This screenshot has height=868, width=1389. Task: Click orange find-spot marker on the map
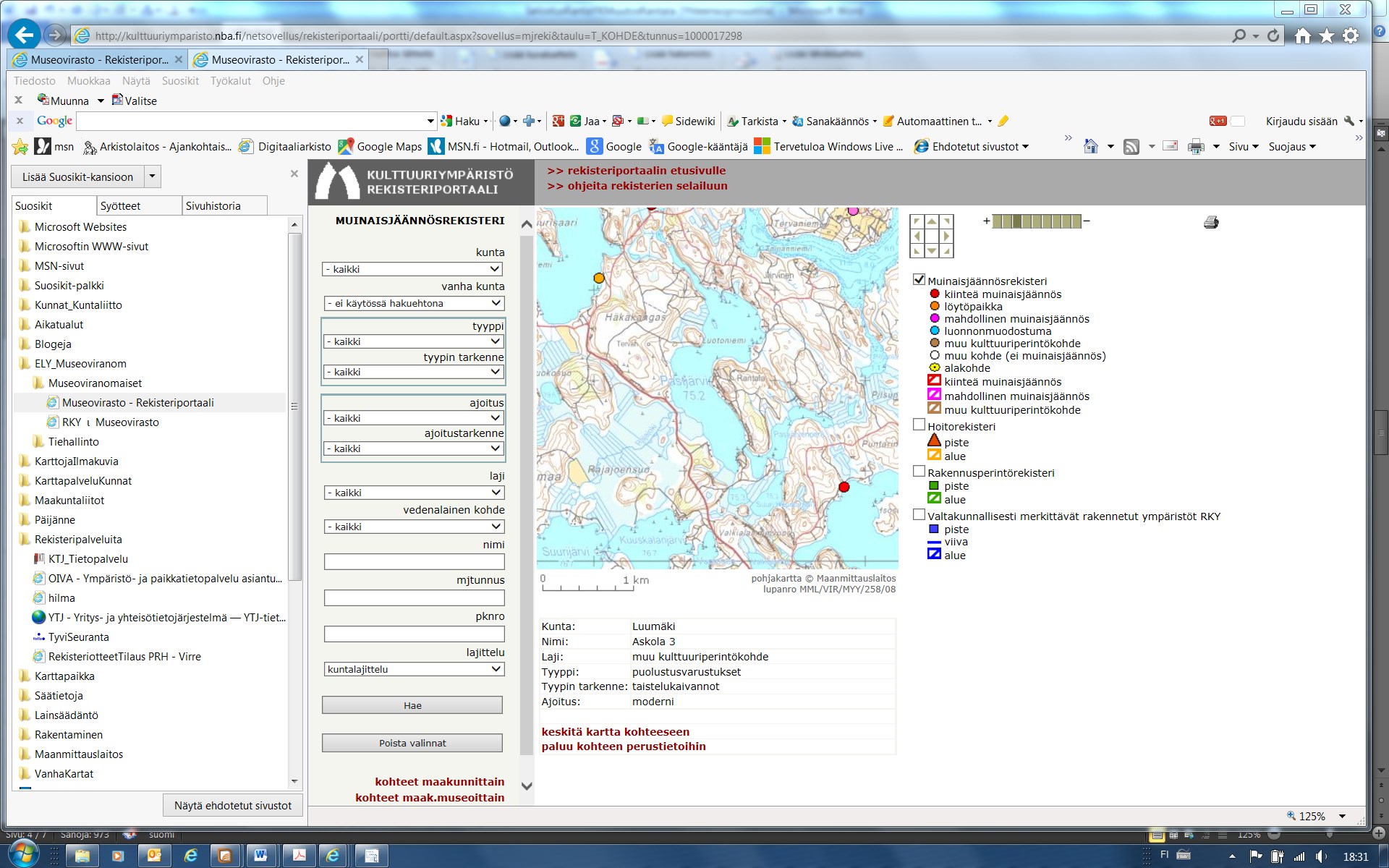coord(598,278)
